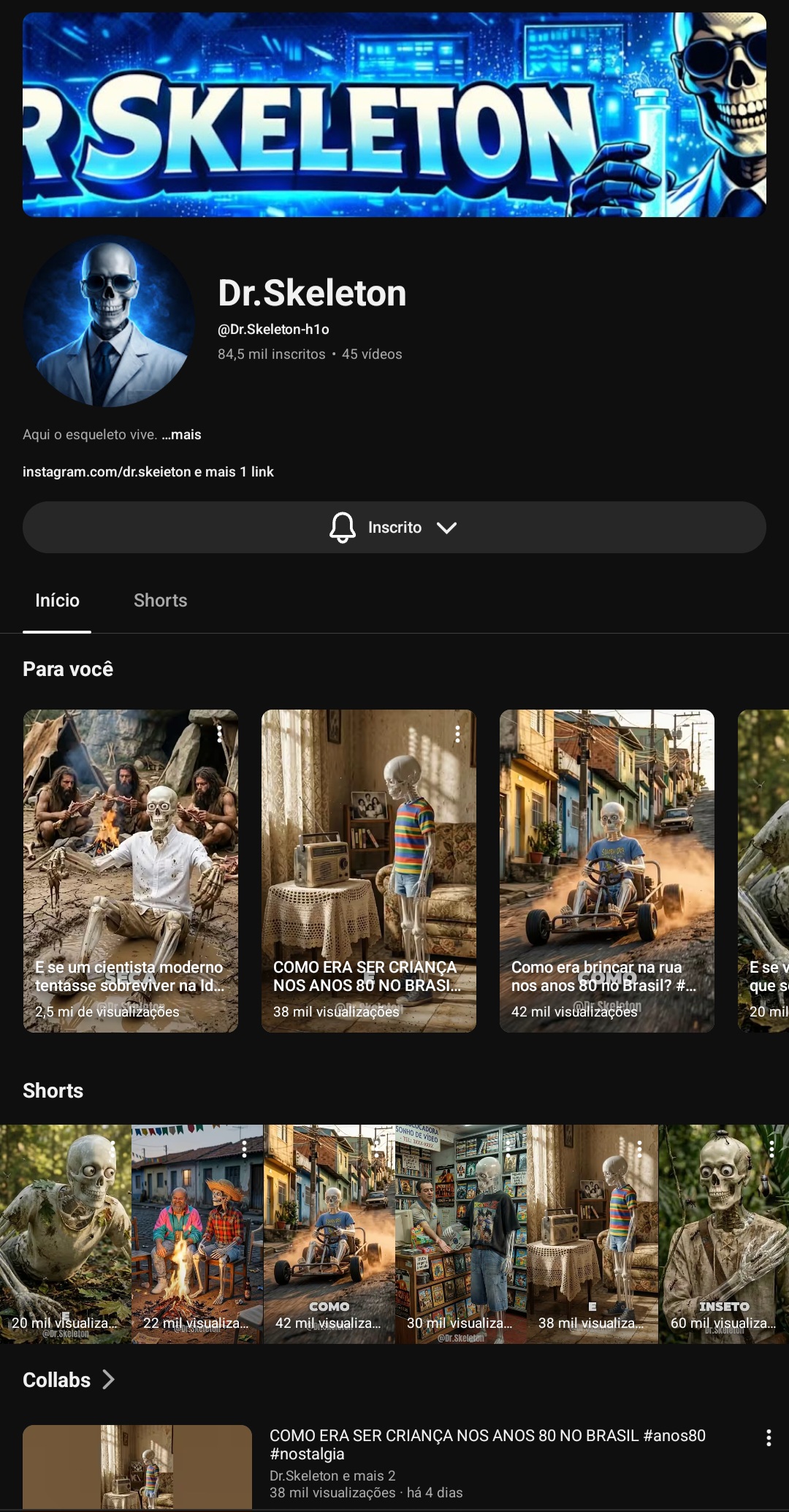
Task: Open menu on the striped-shirt skeleton short
Action: click(639, 1149)
